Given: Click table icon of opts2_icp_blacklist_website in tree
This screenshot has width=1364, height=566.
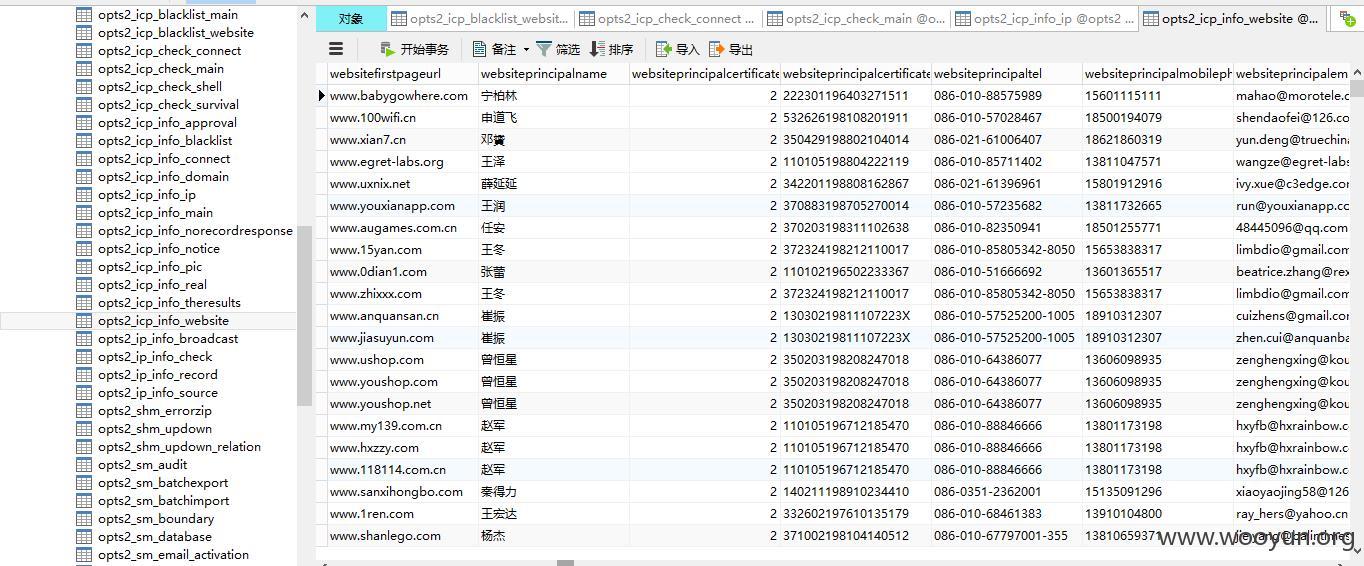Looking at the screenshot, I should (x=84, y=33).
